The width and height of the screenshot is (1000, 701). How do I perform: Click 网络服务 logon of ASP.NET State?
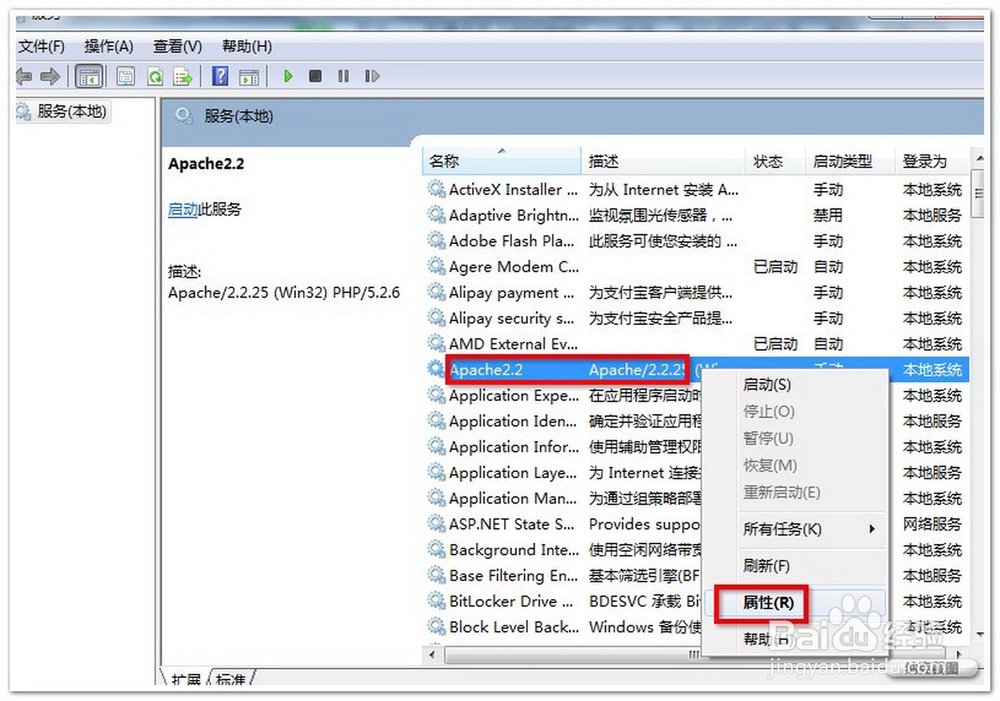point(932,524)
